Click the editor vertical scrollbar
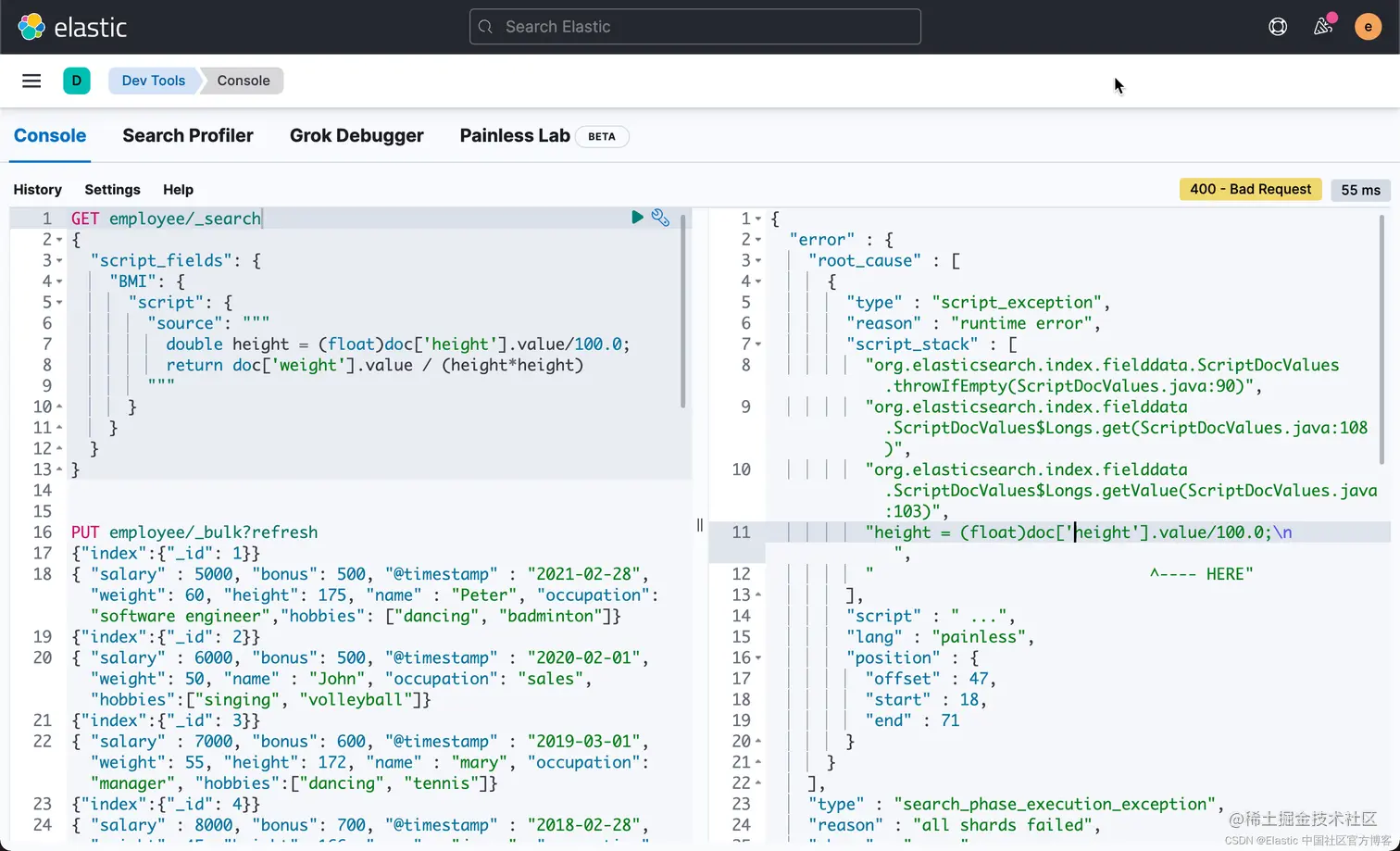Screen dimensions: 1400x851 [683, 311]
